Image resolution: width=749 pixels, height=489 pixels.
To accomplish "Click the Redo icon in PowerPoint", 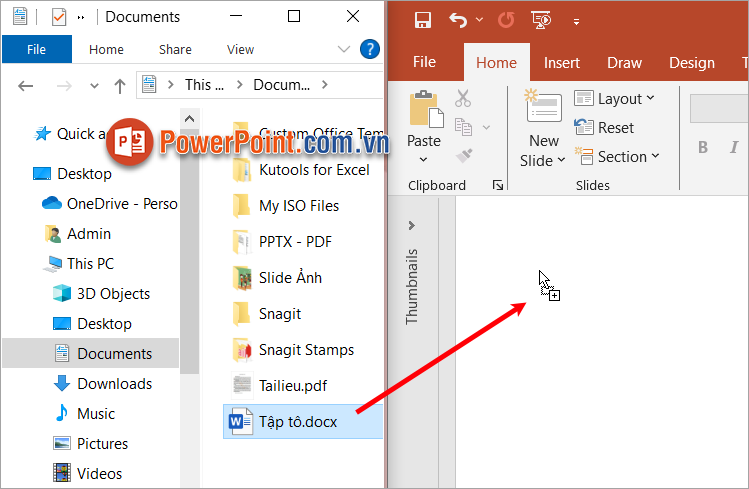I will [x=506, y=20].
